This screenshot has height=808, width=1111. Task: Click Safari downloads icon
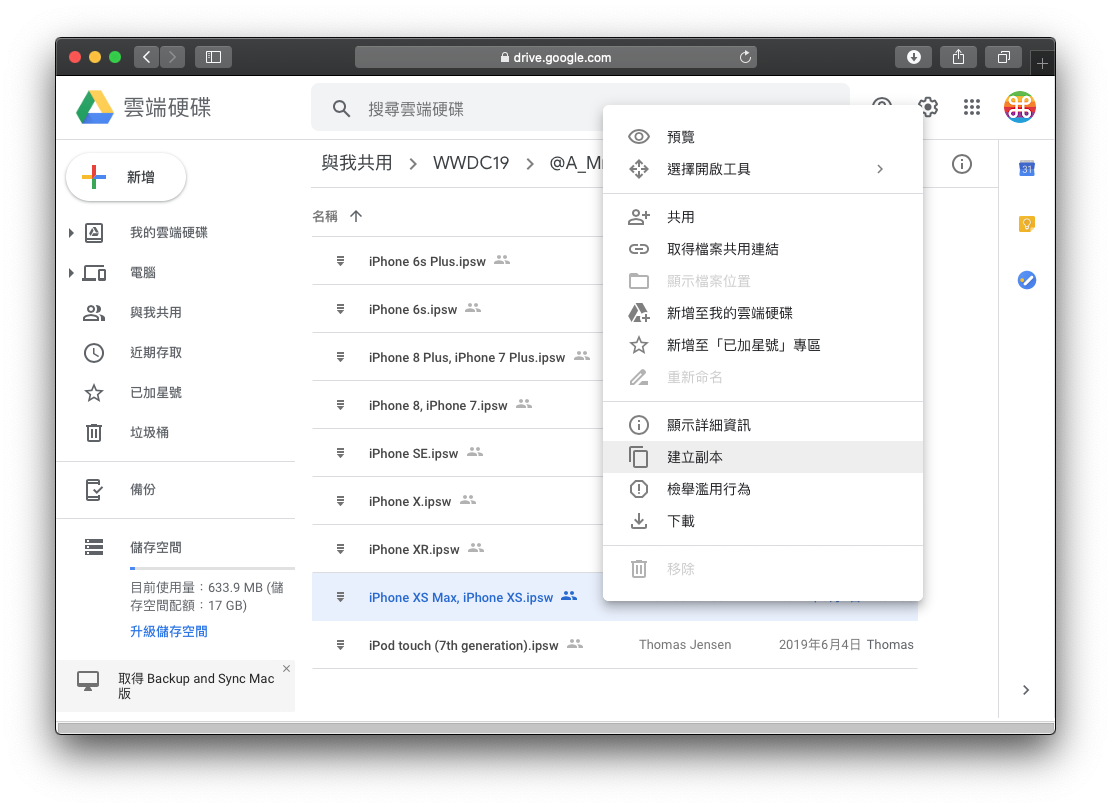tap(913, 57)
